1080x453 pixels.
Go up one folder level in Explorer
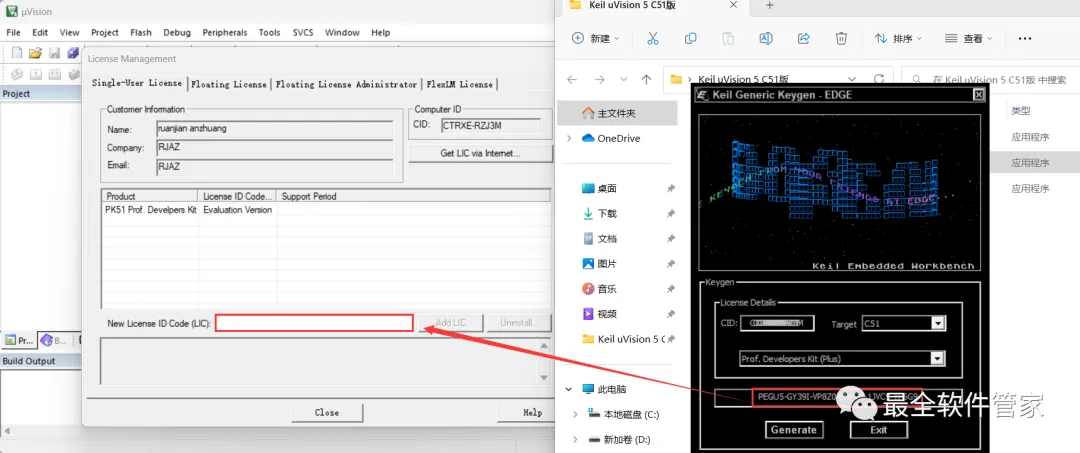pos(646,79)
